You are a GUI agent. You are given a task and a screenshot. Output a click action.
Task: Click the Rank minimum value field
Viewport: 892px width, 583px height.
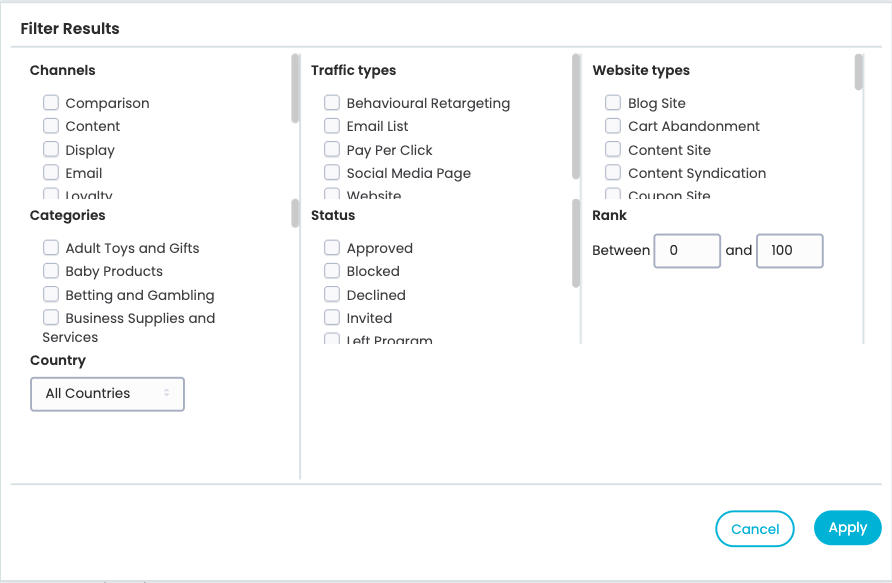687,251
